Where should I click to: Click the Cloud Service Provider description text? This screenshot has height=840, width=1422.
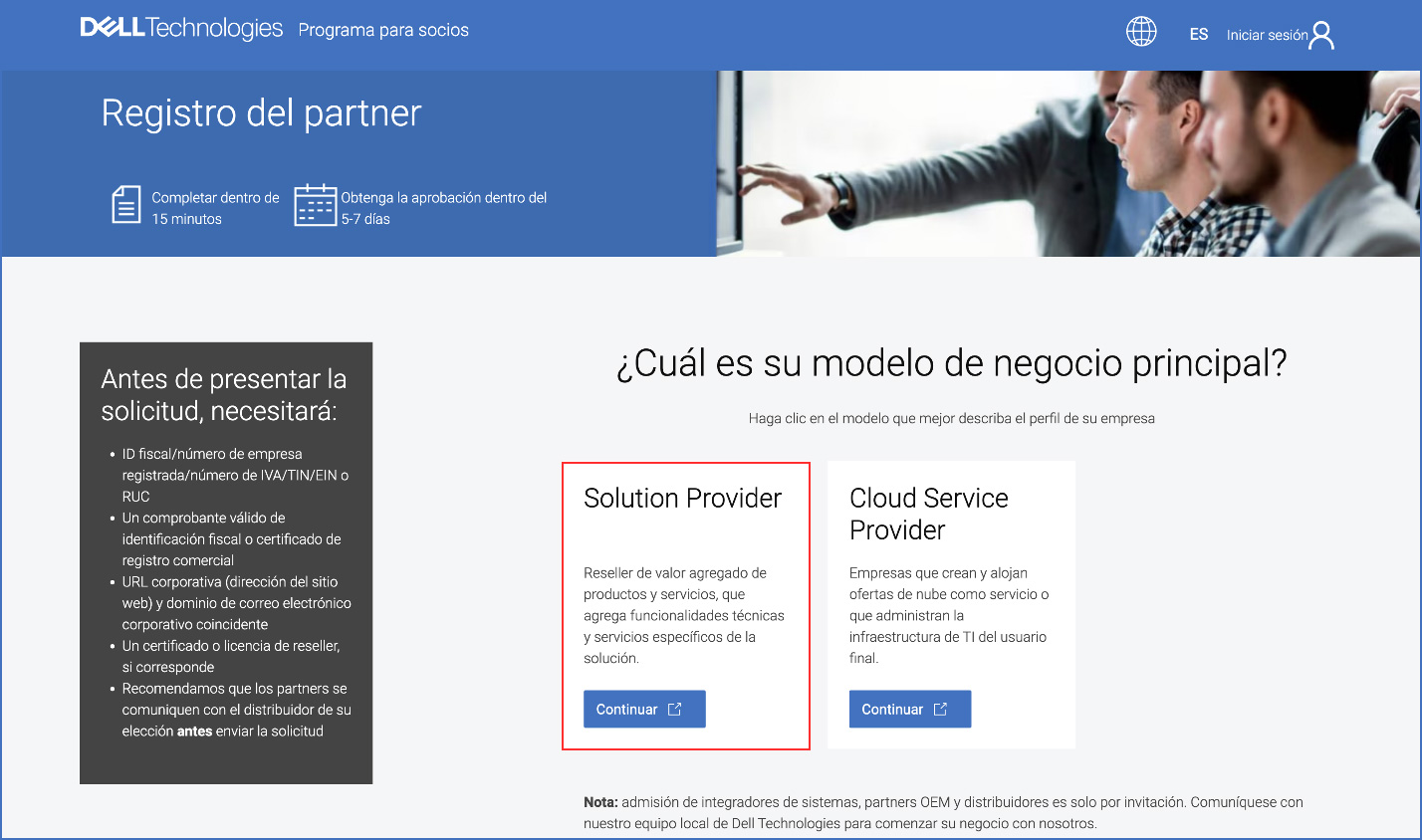[948, 615]
